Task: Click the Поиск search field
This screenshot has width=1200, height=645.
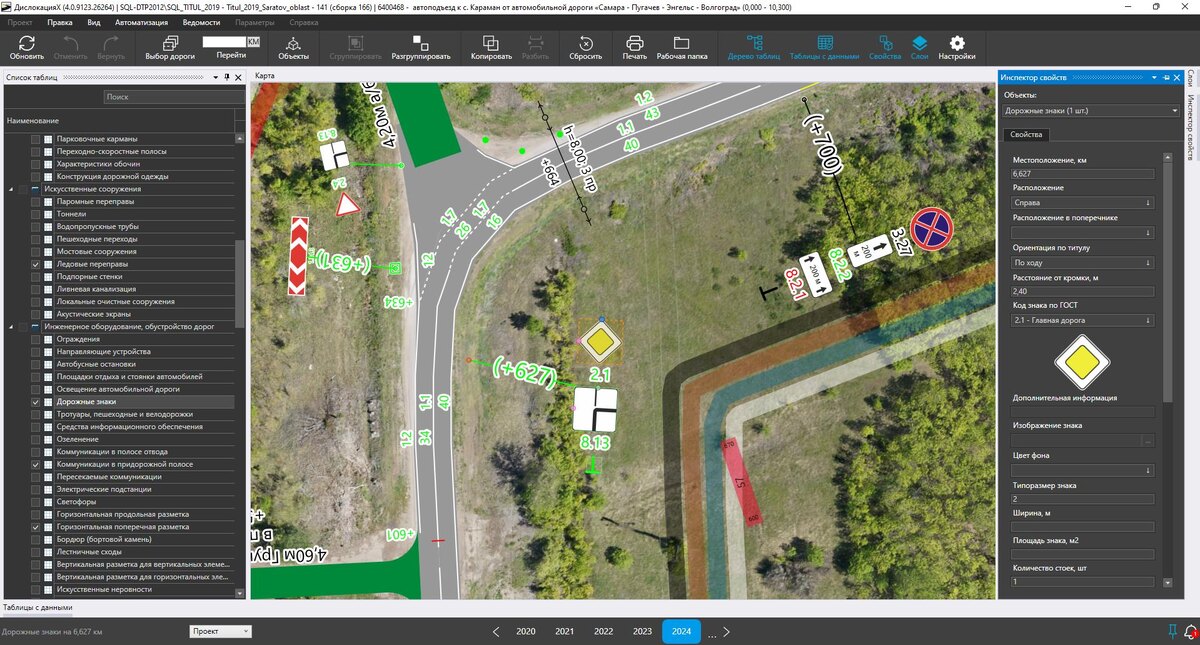Action: (x=174, y=97)
